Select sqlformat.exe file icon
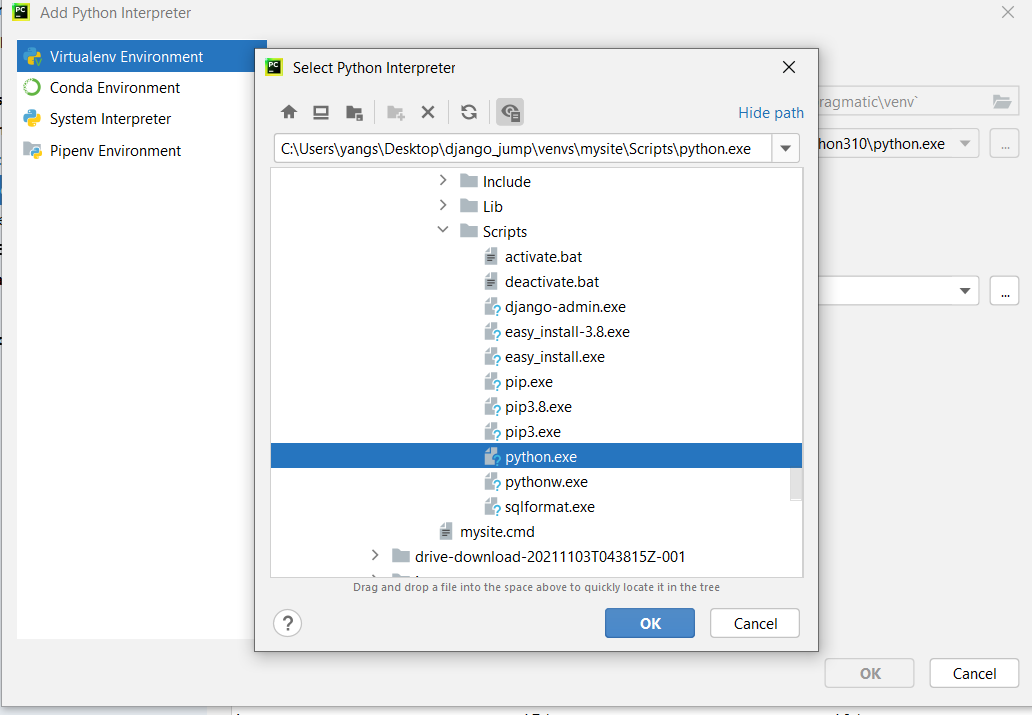1032x715 pixels. pyautogui.click(x=492, y=507)
